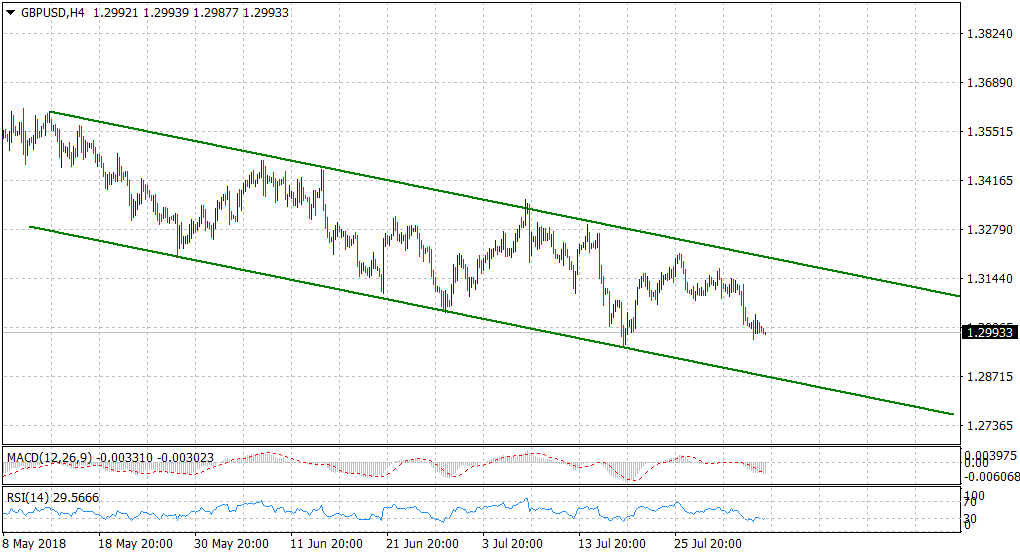Click the 25 Jul 20:00 date marker
The height and width of the screenshot is (556, 1020).
[707, 544]
